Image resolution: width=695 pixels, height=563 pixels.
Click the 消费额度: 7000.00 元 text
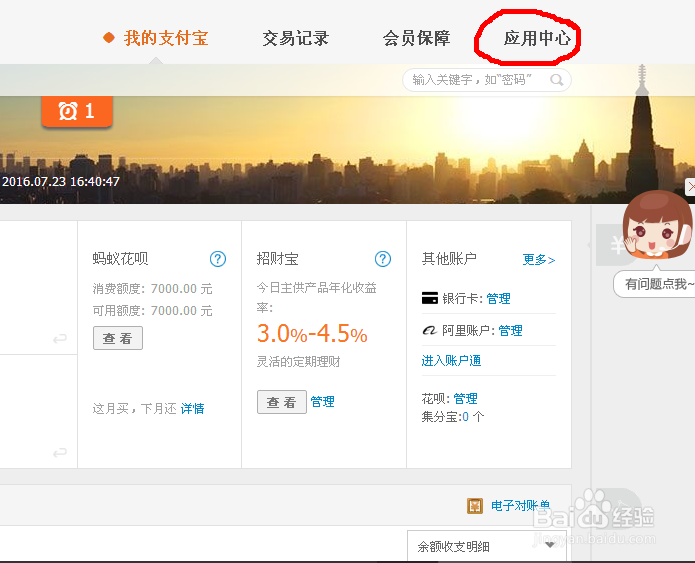[x=152, y=289]
